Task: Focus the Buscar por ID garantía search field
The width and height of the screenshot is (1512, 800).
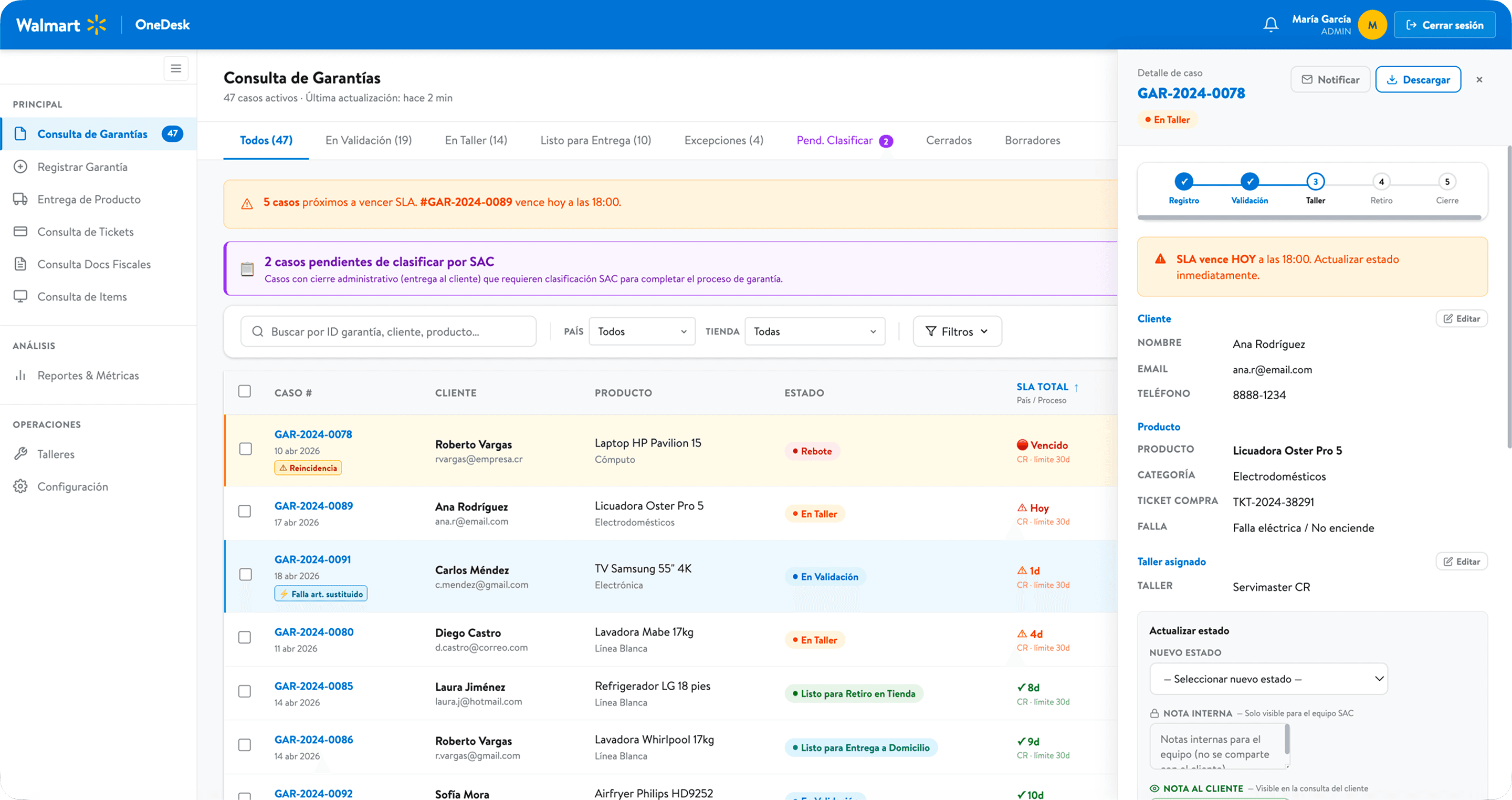Action: 388,331
